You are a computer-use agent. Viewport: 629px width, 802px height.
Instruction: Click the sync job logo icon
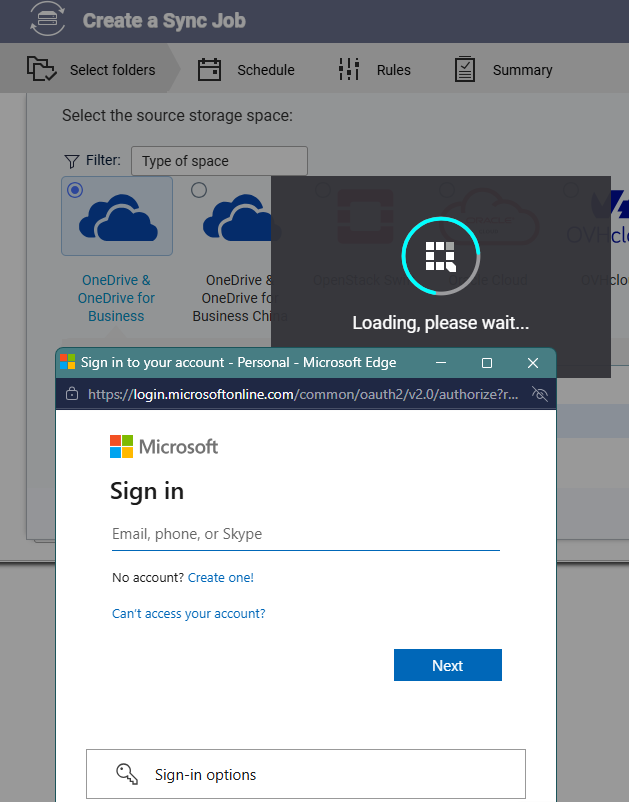click(x=48, y=19)
